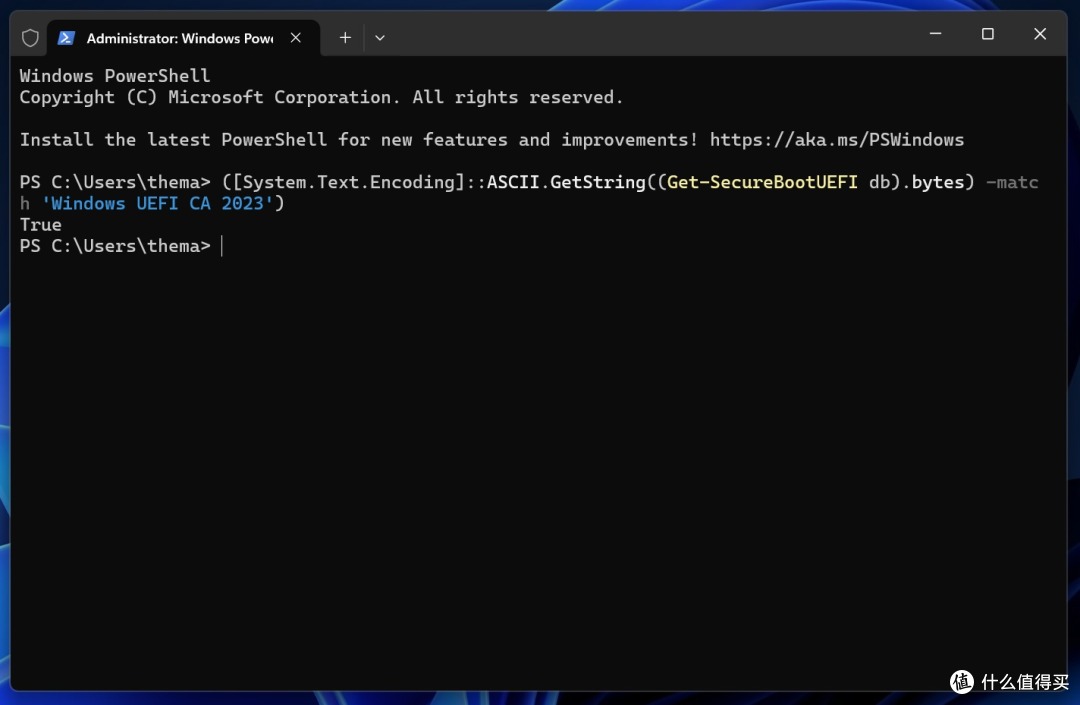Click the Copyright Microsoft Corporation line
This screenshot has height=705, width=1080.
tap(321, 97)
